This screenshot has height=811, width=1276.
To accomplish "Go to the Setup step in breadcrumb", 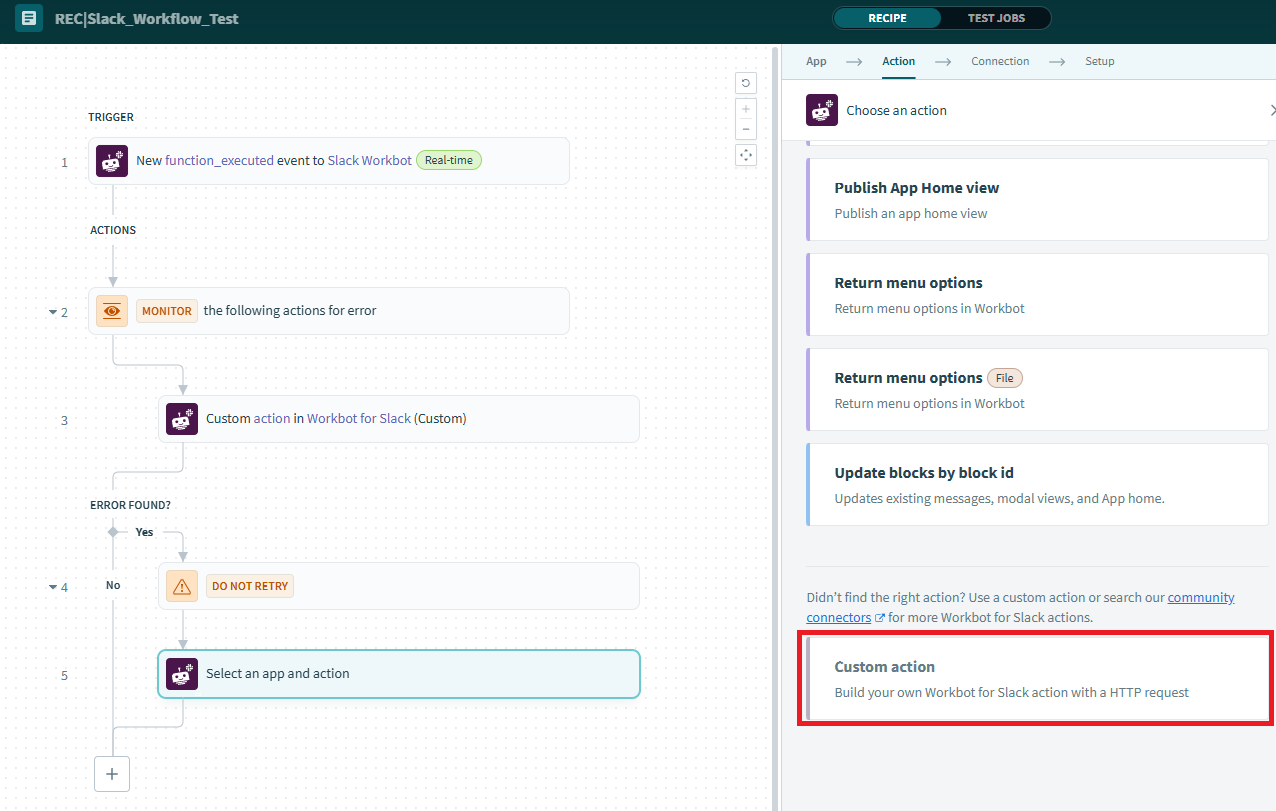I will coord(1099,61).
